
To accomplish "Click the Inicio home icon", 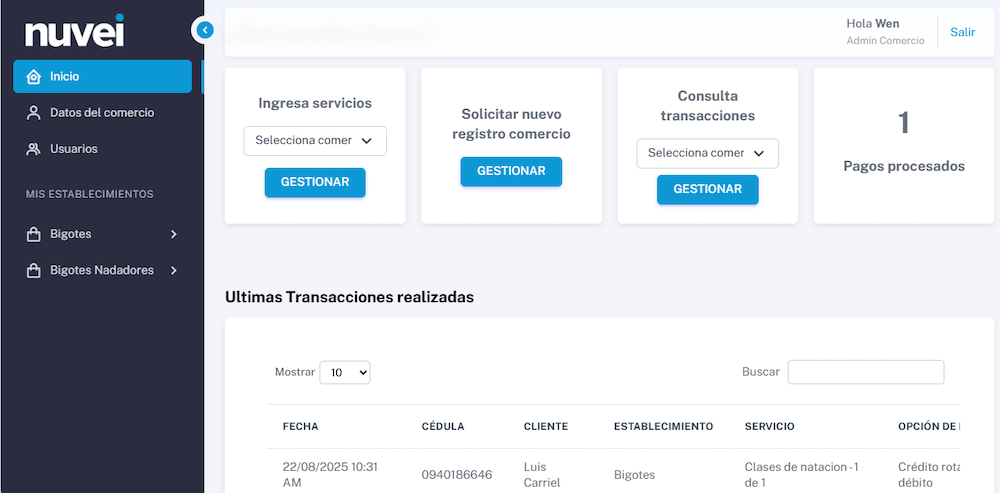I will click(x=33, y=77).
